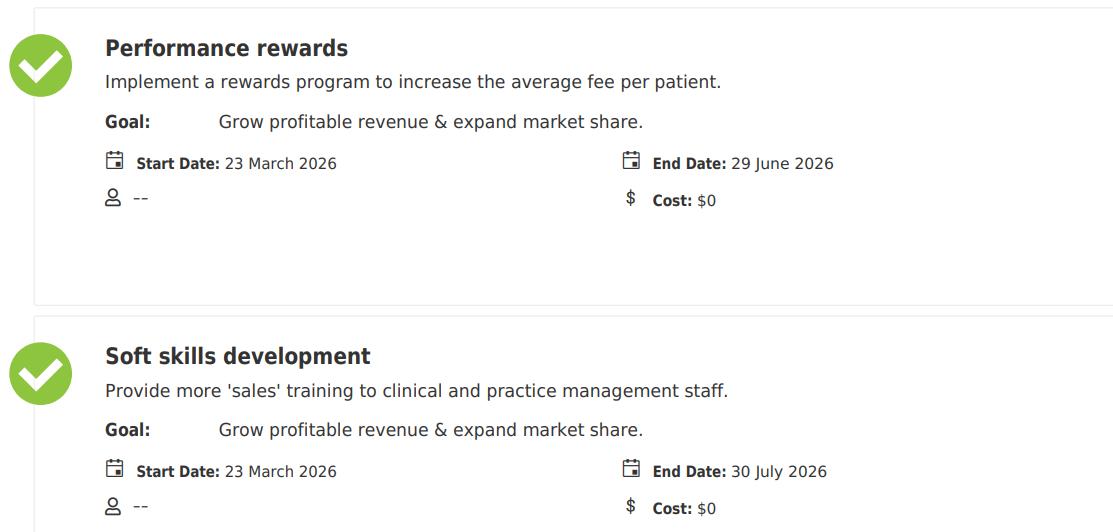Screen dimensions: 1113x532
Task: Click the Performance rewards $0 cost value
Action: click(706, 201)
